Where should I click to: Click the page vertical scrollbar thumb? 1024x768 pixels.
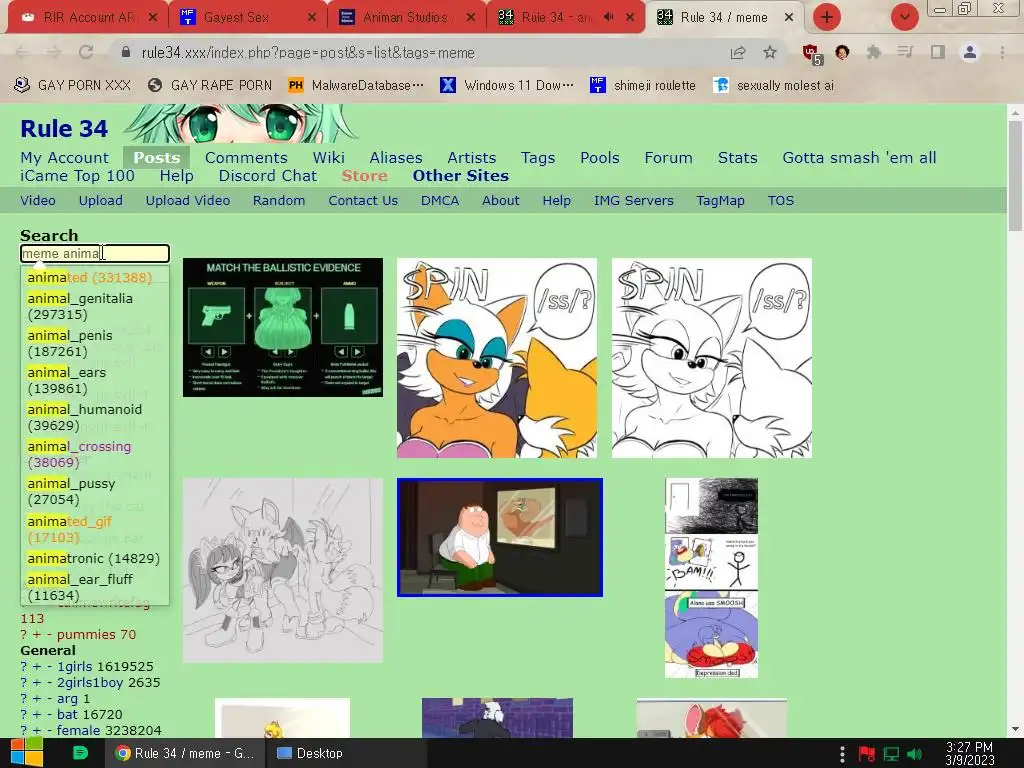point(1016,175)
